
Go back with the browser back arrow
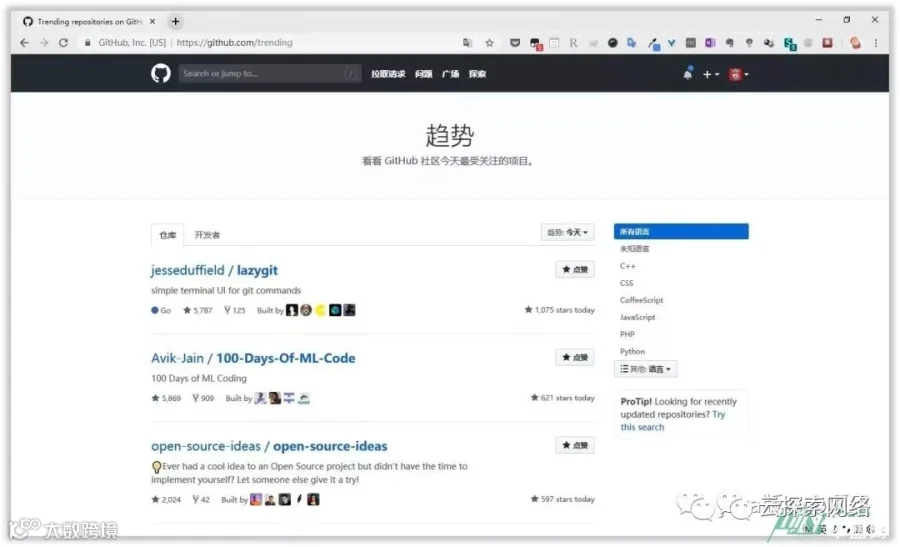(24, 42)
